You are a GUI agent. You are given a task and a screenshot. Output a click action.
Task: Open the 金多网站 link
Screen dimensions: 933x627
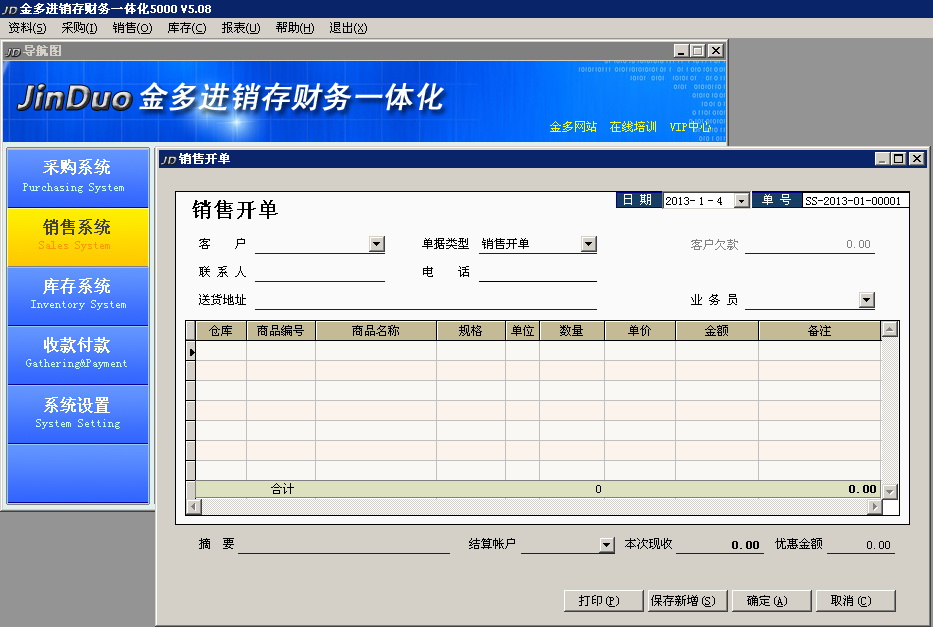[573, 127]
